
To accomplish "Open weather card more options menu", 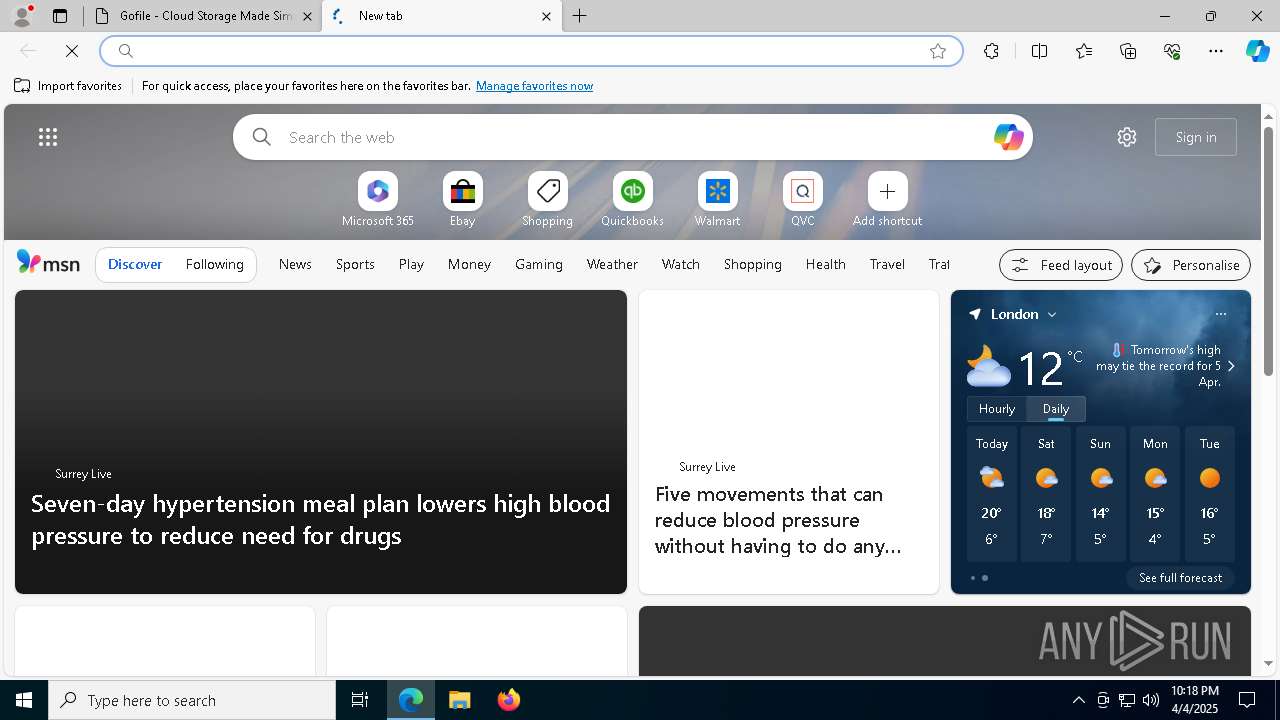I will pyautogui.click(x=1220, y=314).
